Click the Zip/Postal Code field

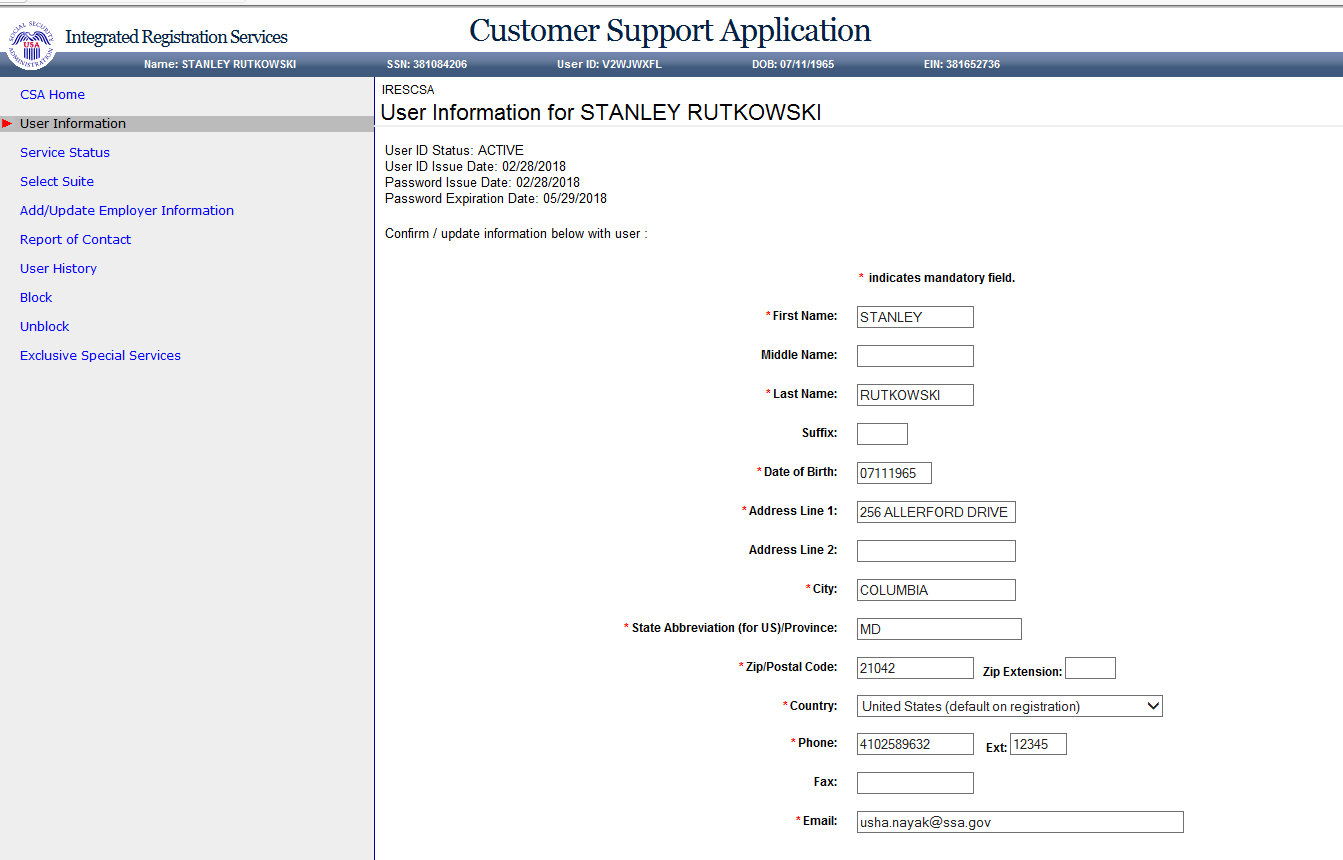click(x=915, y=668)
